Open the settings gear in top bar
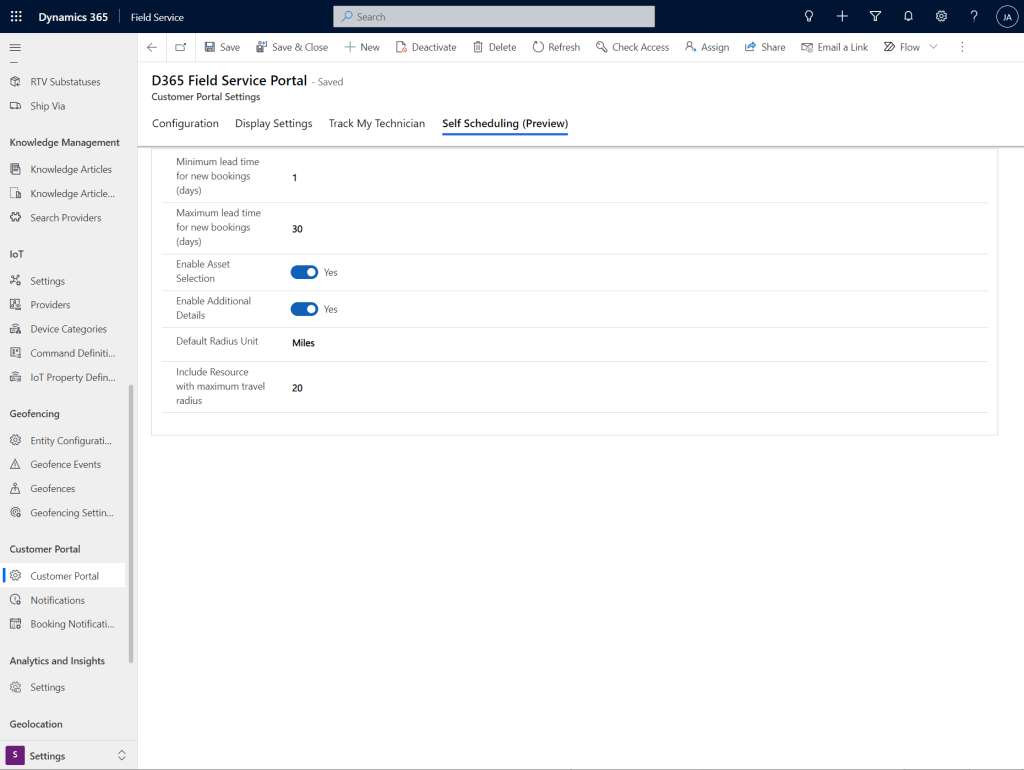Image resolution: width=1024 pixels, height=770 pixels. pyautogui.click(x=941, y=17)
